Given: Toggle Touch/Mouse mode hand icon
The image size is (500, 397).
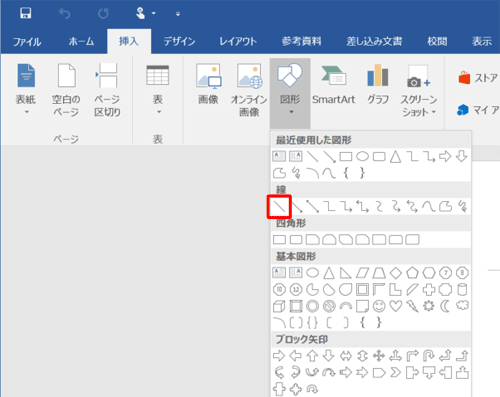Looking at the screenshot, I should click(141, 13).
